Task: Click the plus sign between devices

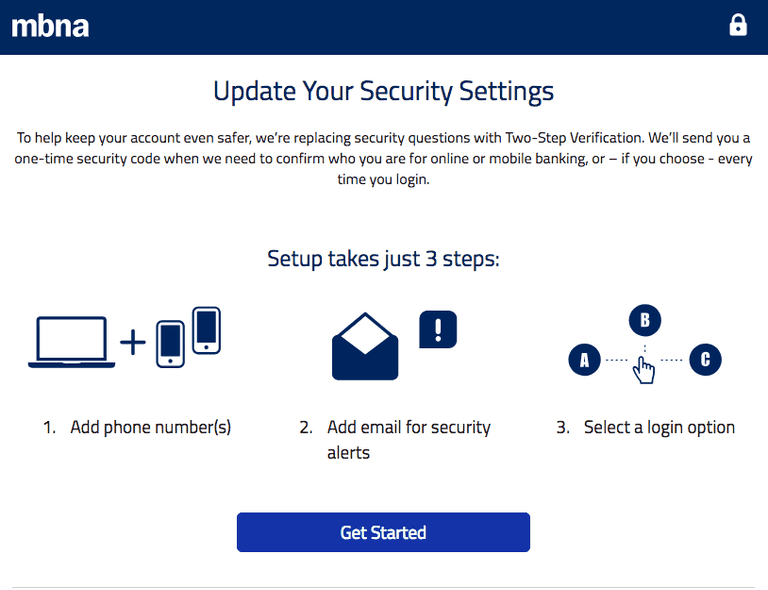Action: 132,343
